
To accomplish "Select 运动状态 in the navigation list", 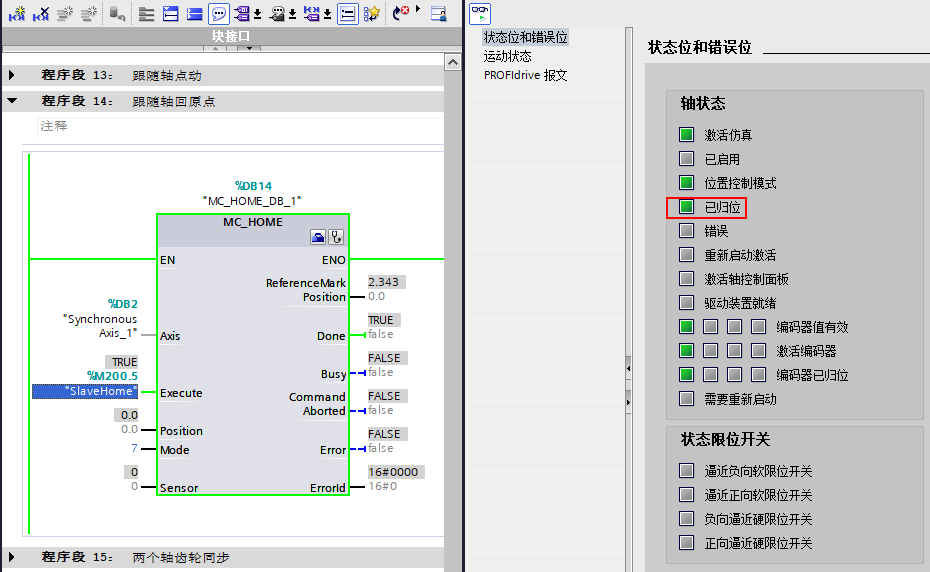I will click(x=508, y=56).
